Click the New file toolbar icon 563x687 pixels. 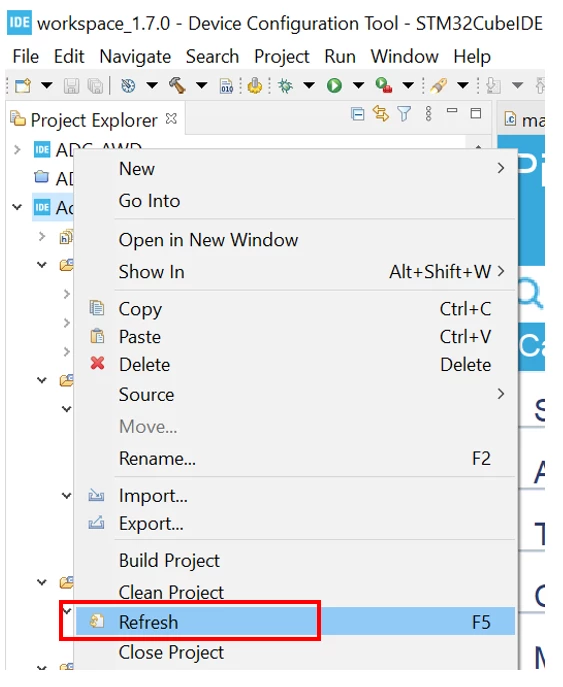(x=23, y=85)
